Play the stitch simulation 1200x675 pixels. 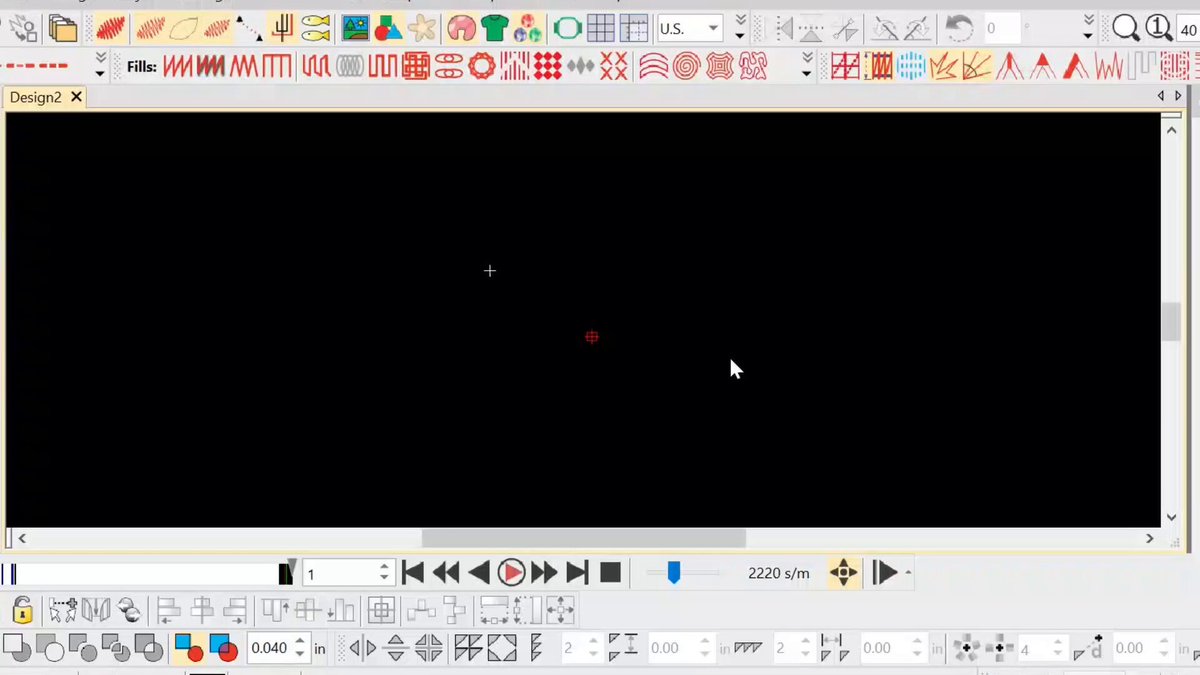(511, 573)
